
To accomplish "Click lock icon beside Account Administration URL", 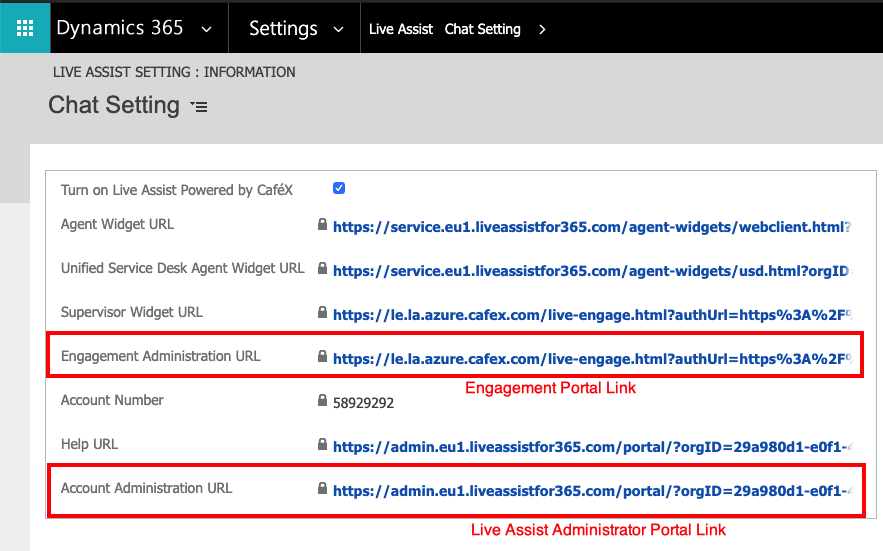I will pyautogui.click(x=322, y=488).
